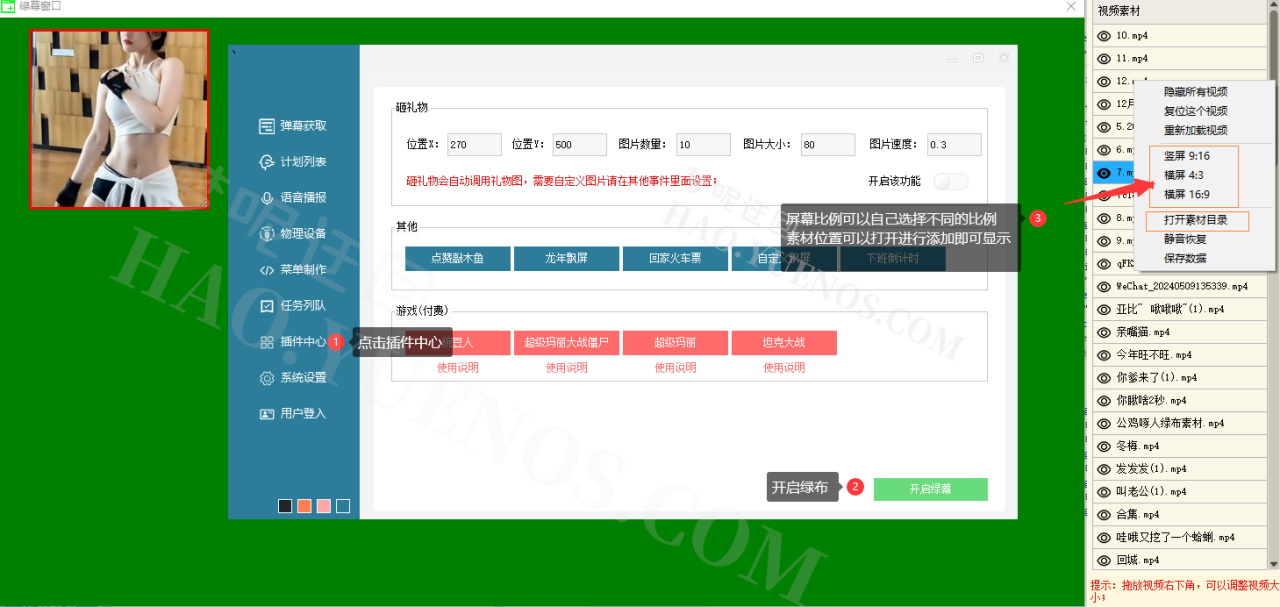This screenshot has height=607, width=1280.
Task: Toggle the 开启该功能 switch
Action: (x=951, y=181)
